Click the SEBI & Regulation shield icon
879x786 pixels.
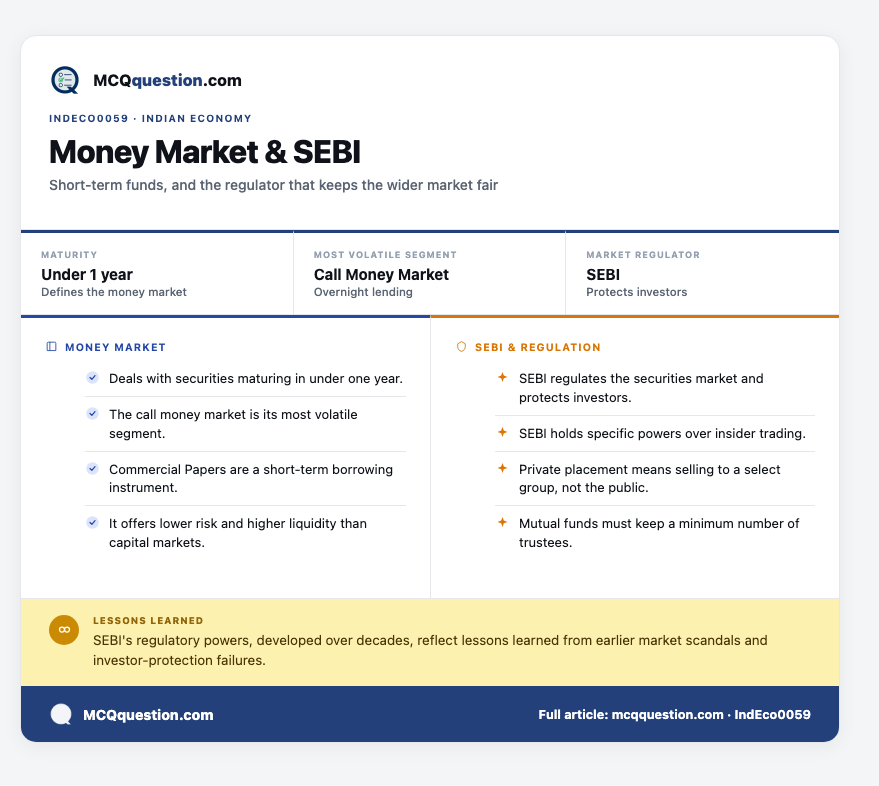[x=461, y=346]
